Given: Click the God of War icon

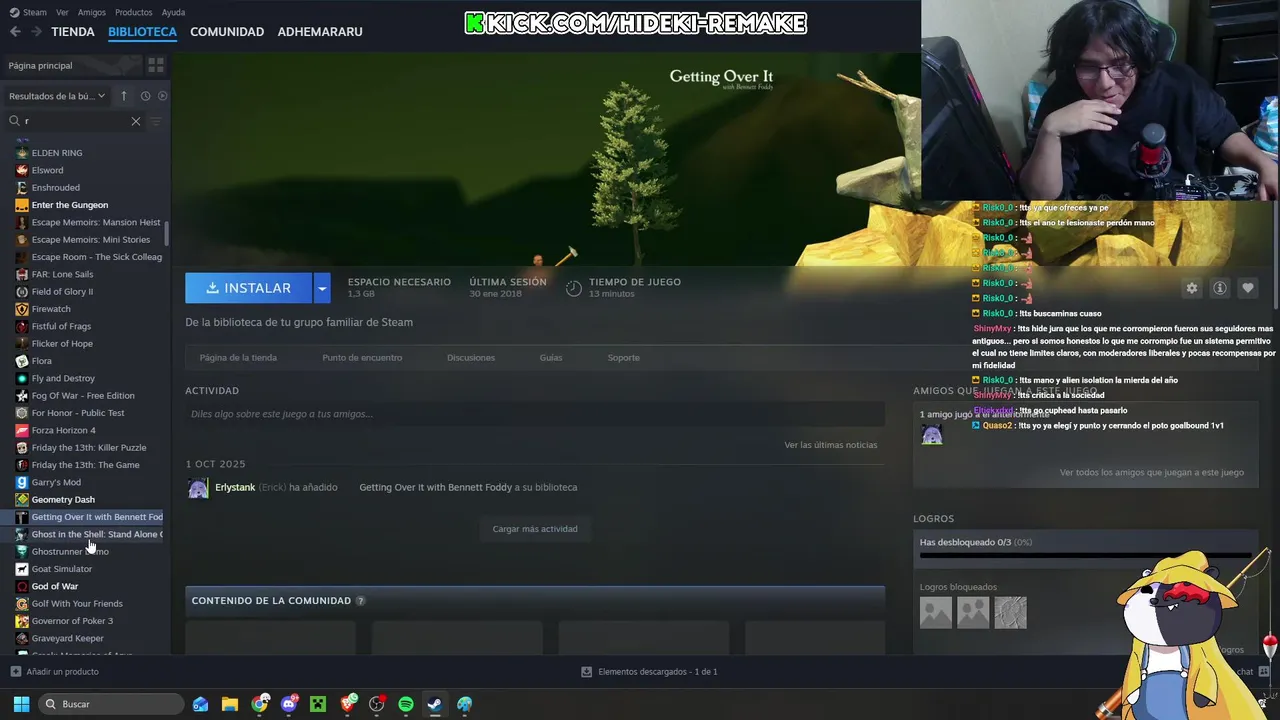Looking at the screenshot, I should pos(22,586).
